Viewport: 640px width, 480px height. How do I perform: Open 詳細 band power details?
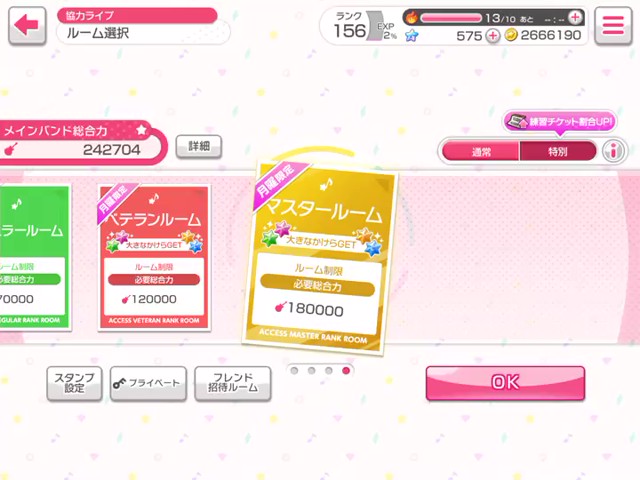(x=199, y=147)
